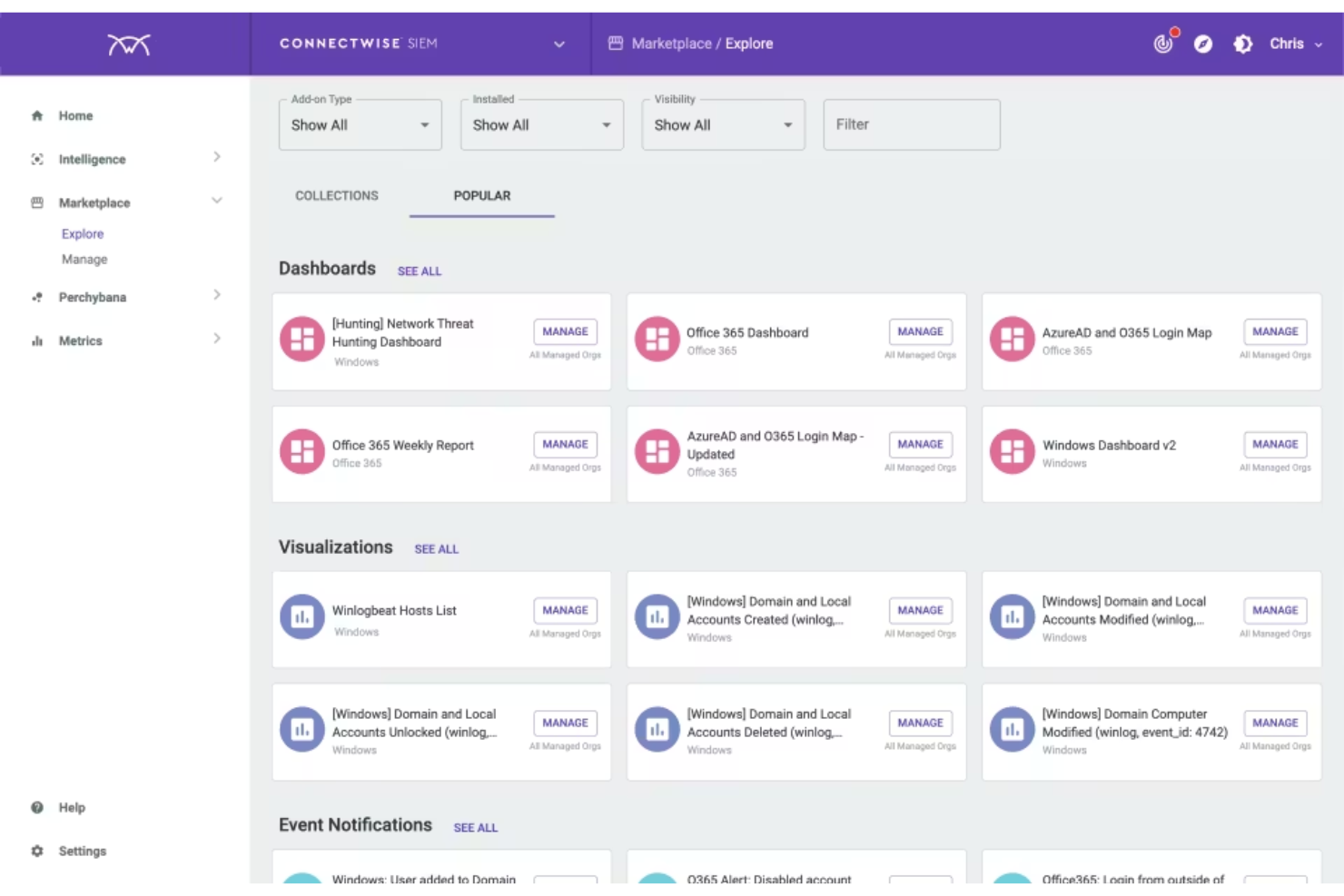The height and width of the screenshot is (896, 1344).
Task: Click the Windows Dashboard v2 icon
Action: tap(1013, 451)
